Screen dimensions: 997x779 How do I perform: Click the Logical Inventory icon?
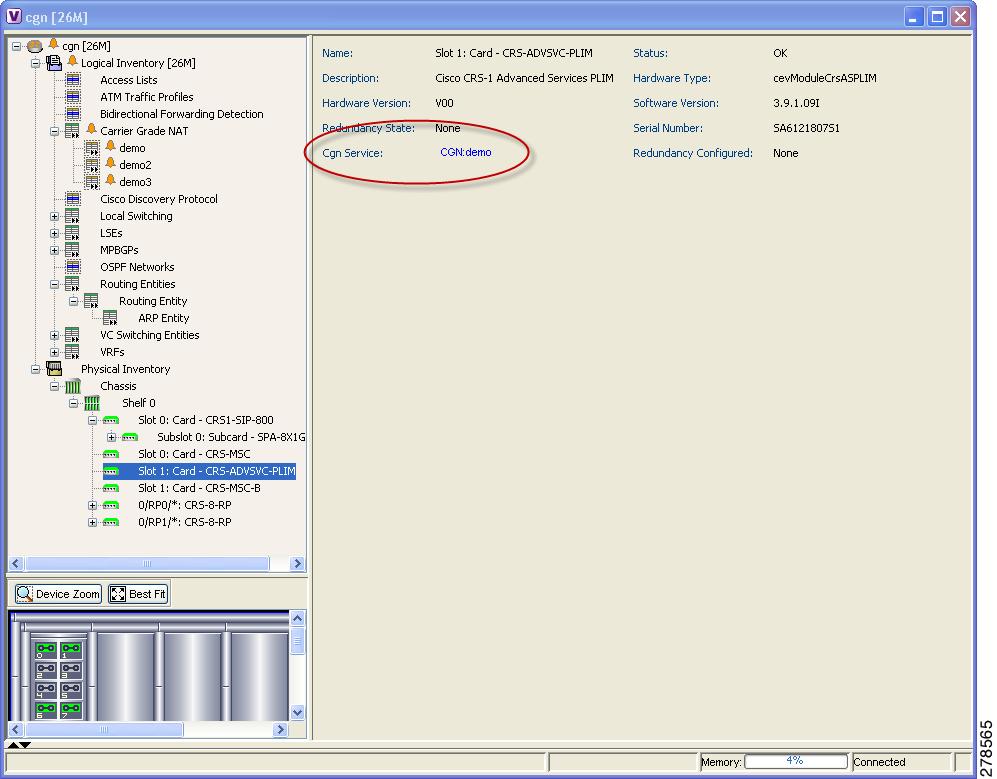point(54,62)
